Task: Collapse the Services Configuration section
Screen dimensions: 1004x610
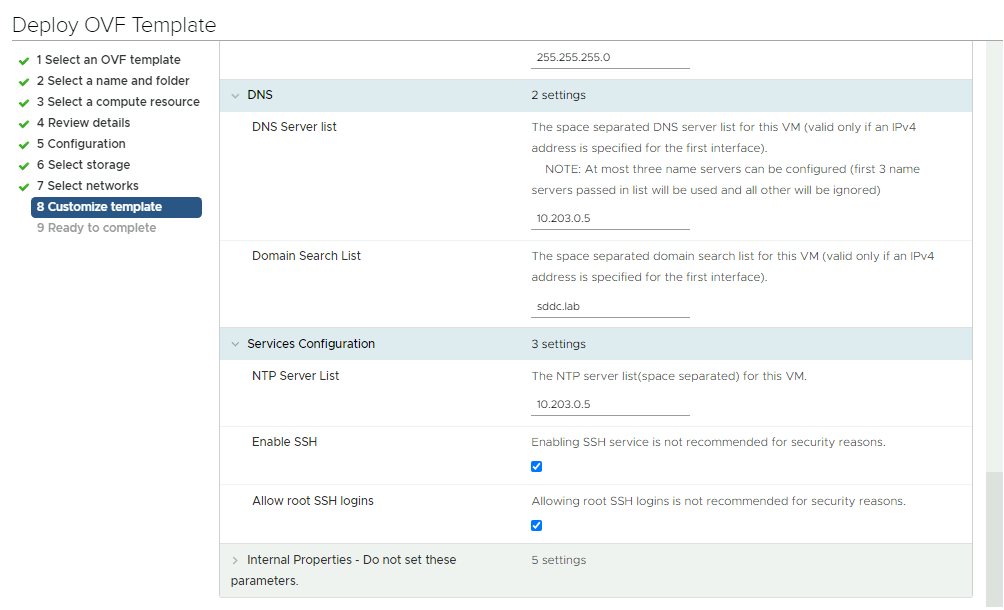Action: (236, 344)
